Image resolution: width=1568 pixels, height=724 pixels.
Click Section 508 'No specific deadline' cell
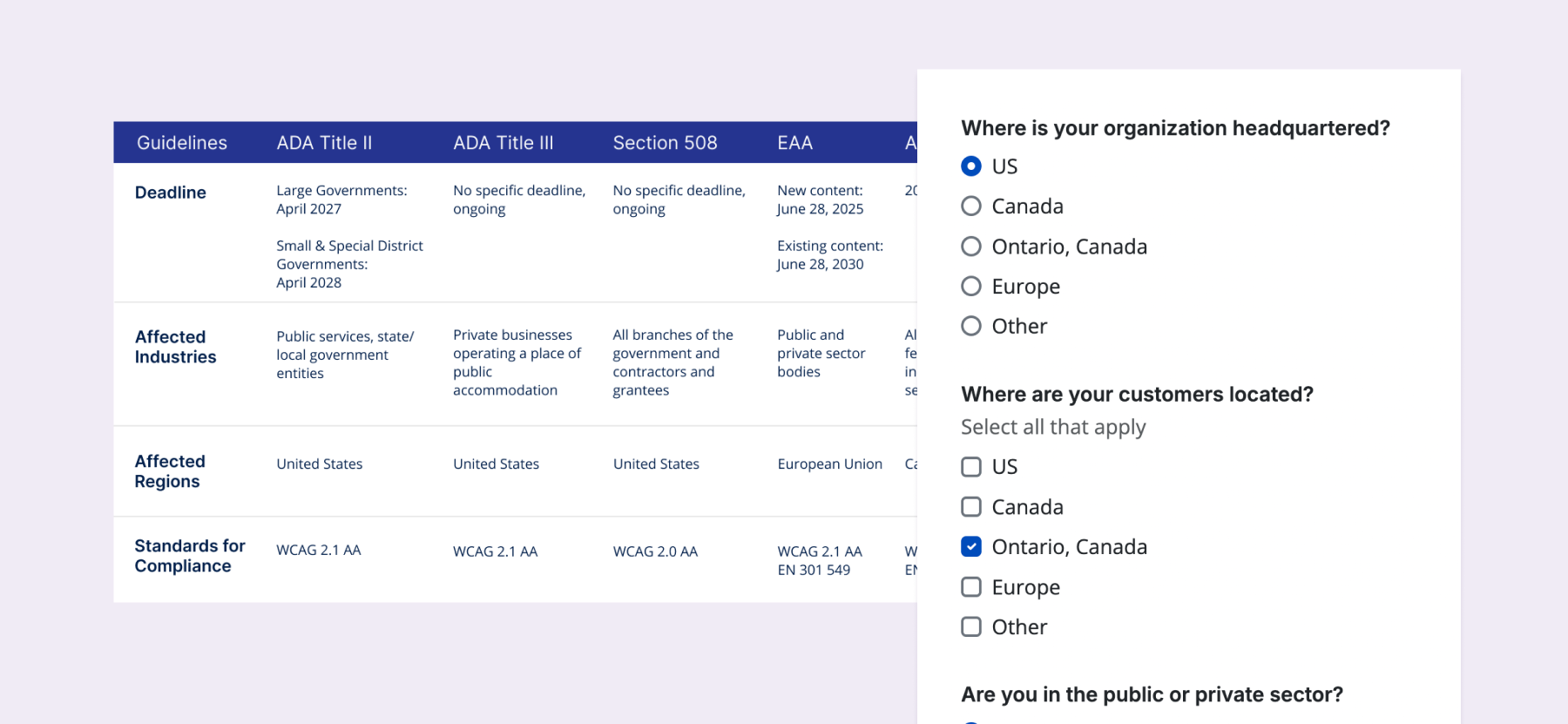[x=679, y=200]
